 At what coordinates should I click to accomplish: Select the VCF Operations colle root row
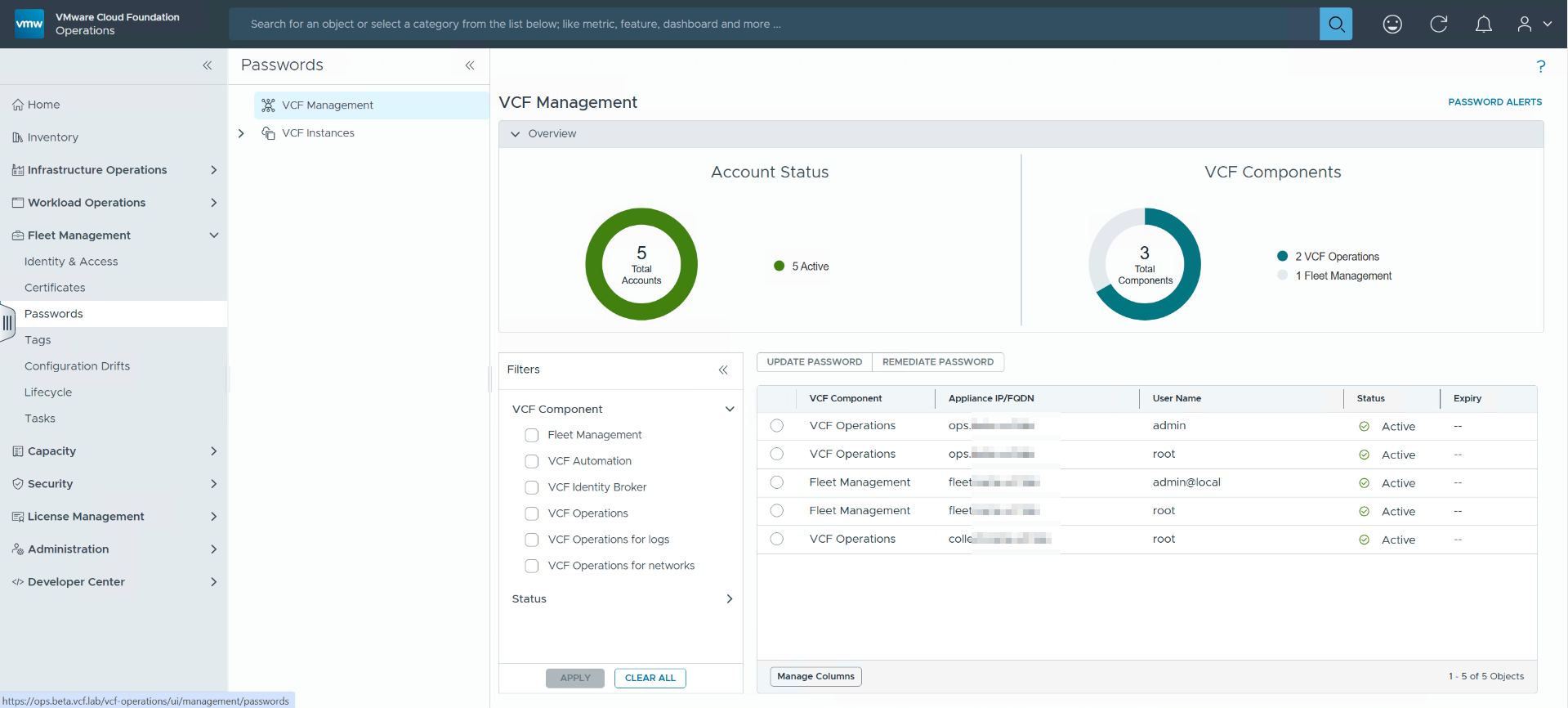(x=777, y=539)
